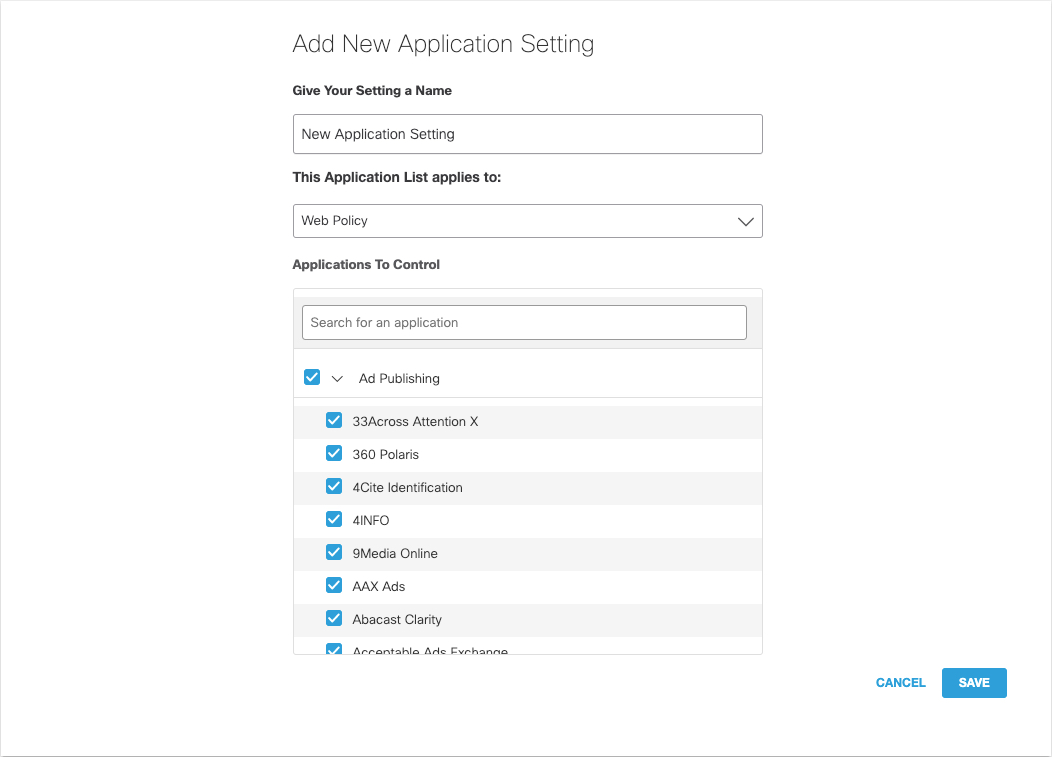
Task: Click the setting name input field
Action: (527, 134)
